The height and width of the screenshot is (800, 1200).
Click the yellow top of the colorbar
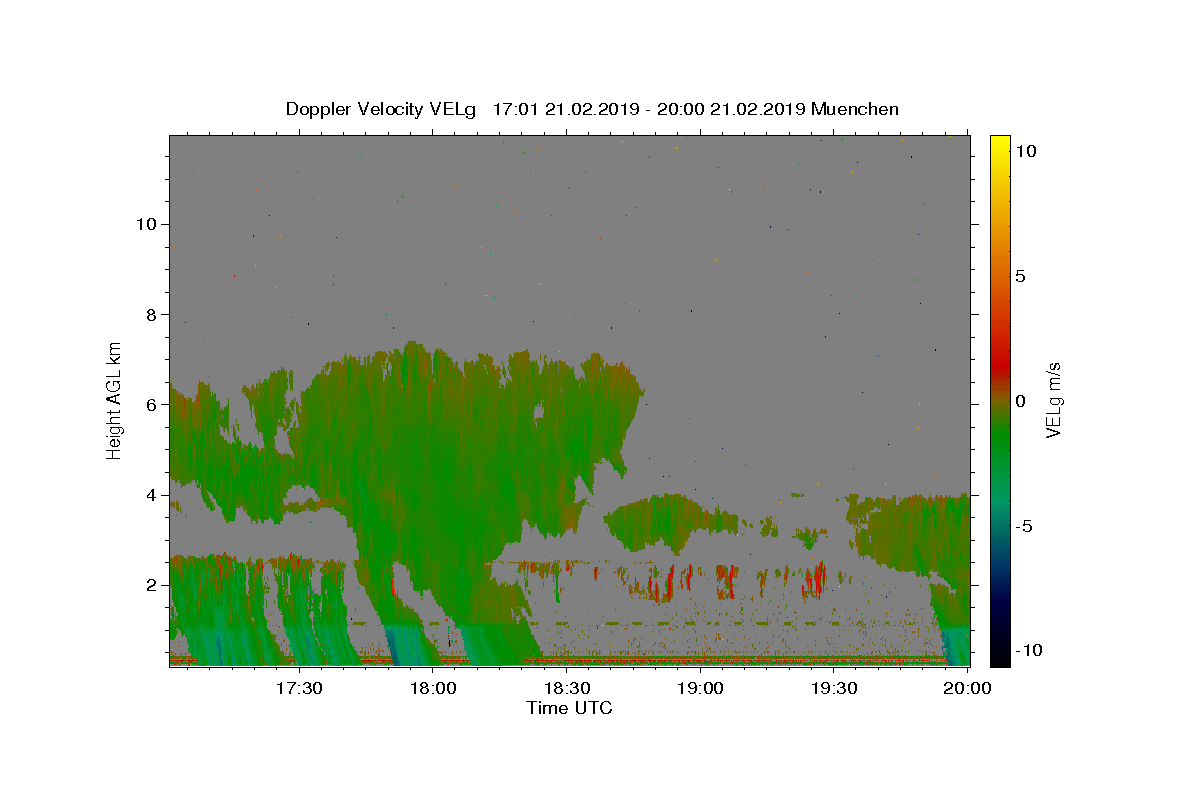999,143
